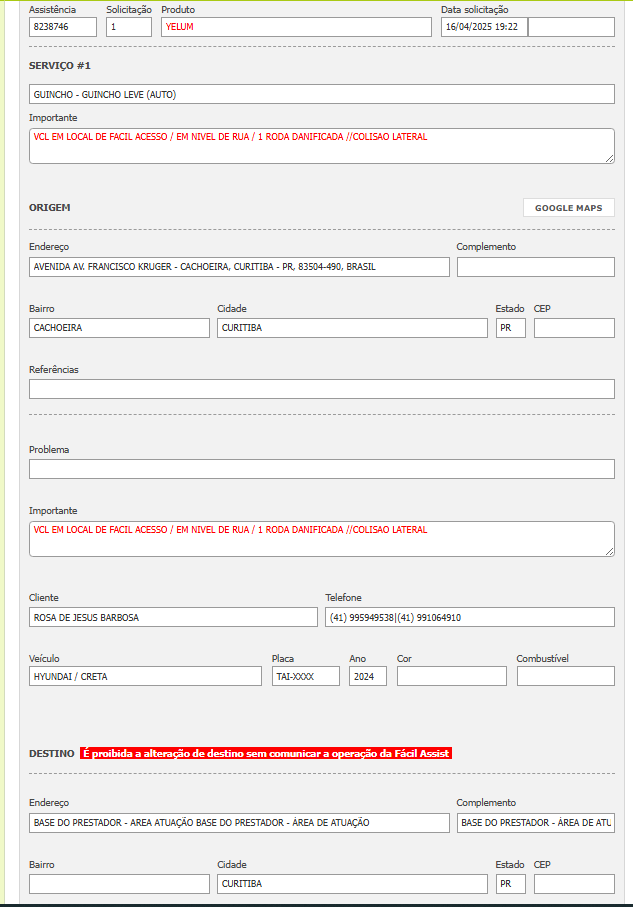633x907 pixels.
Task: Click the resize handle of second Importante textarea
Action: [610, 552]
